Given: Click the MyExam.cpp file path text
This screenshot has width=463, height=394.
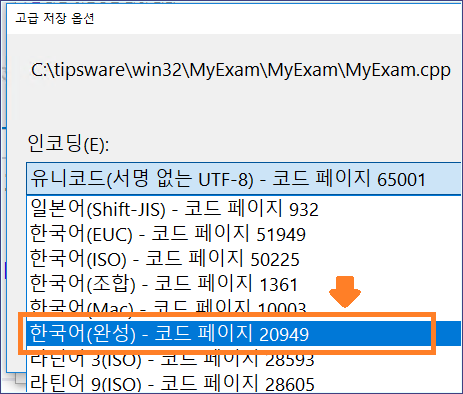Looking at the screenshot, I should pos(241,71).
